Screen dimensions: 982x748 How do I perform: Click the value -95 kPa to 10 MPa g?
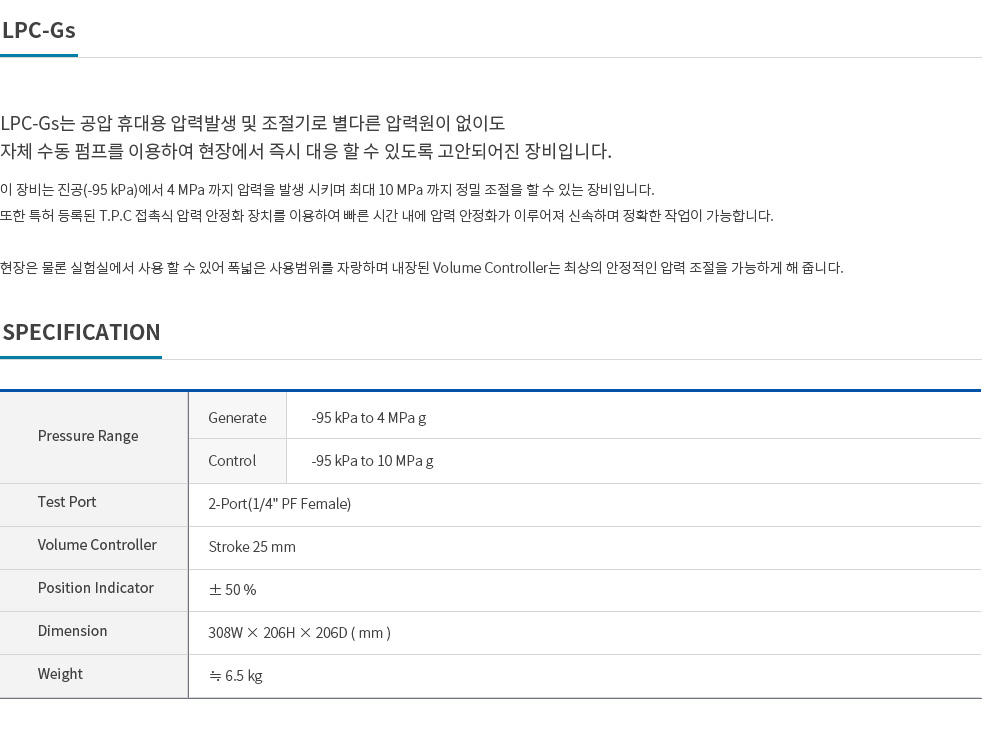372,461
